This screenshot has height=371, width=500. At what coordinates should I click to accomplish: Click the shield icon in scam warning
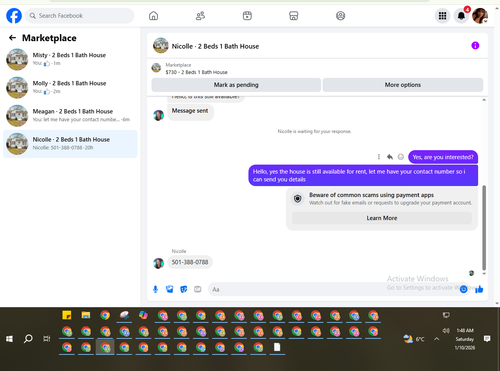297,199
